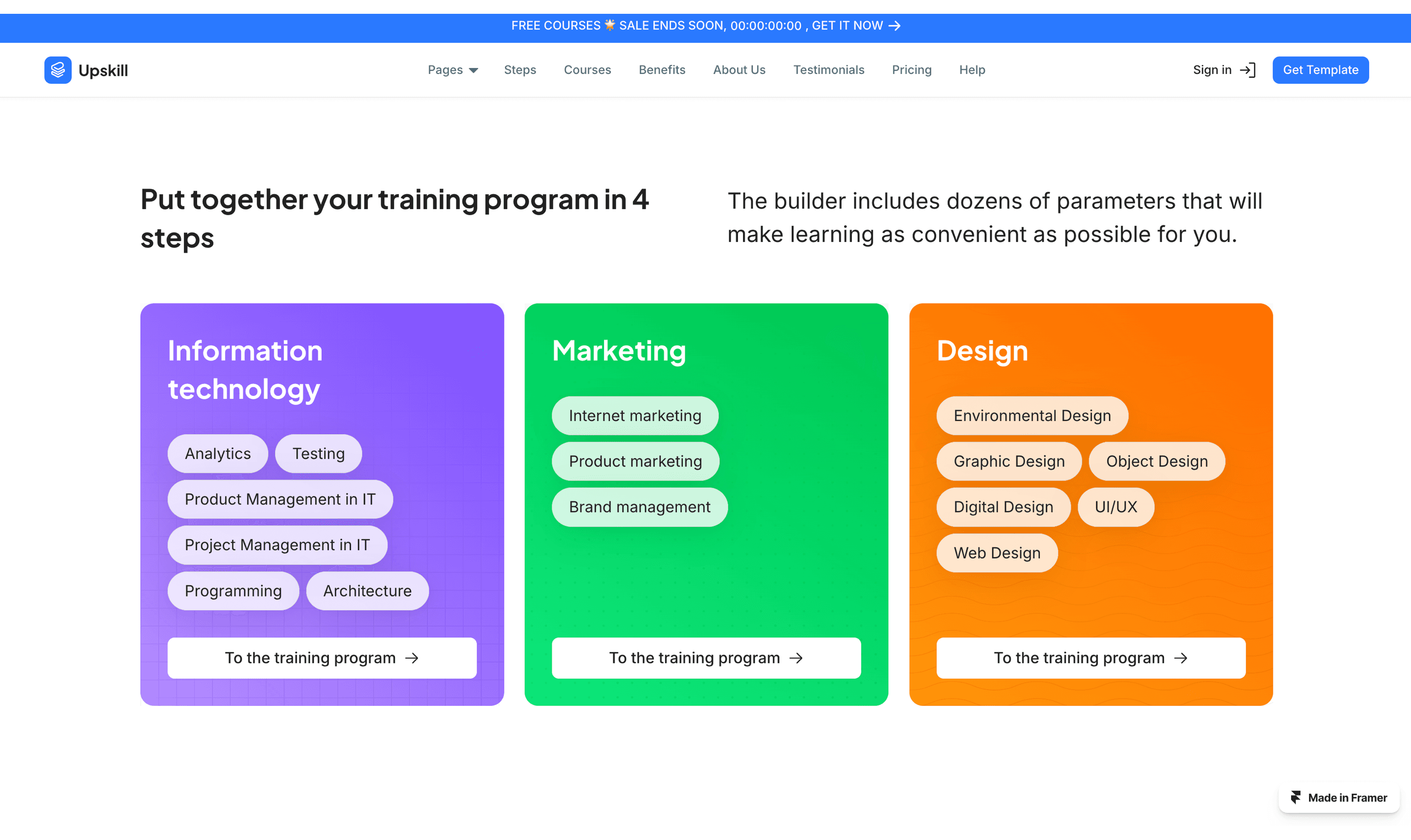
Task: Choose the UI/UX tag
Action: 1115,507
